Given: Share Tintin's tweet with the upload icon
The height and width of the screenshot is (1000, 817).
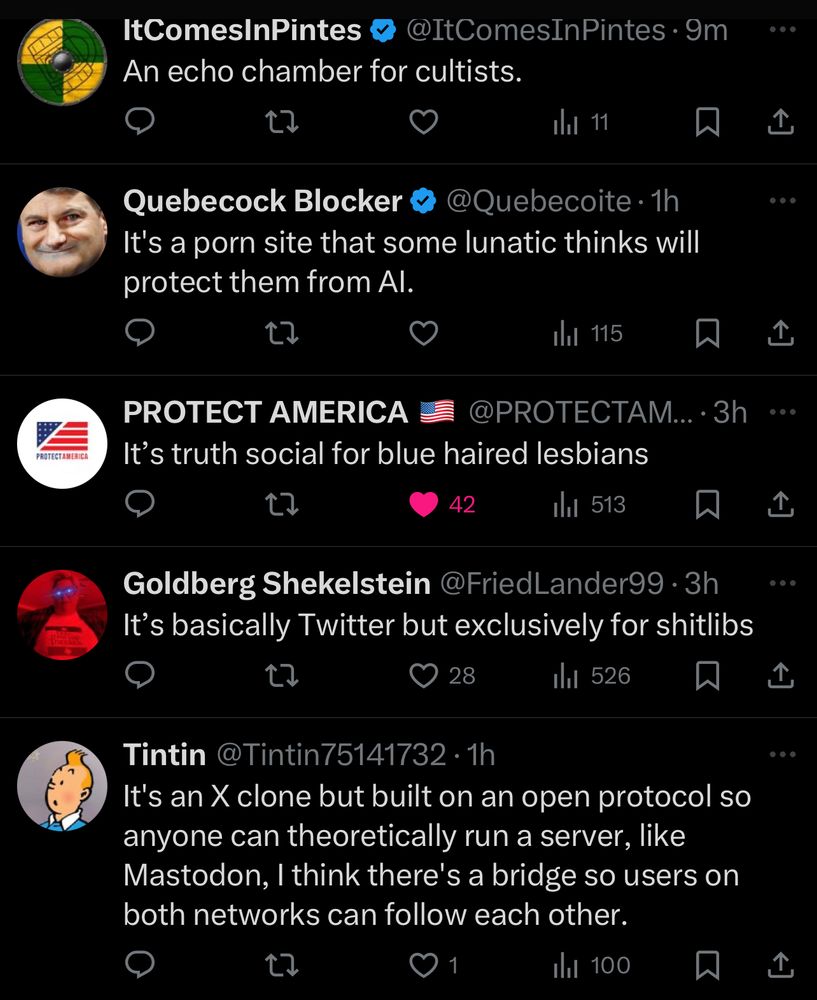Looking at the screenshot, I should 780,965.
